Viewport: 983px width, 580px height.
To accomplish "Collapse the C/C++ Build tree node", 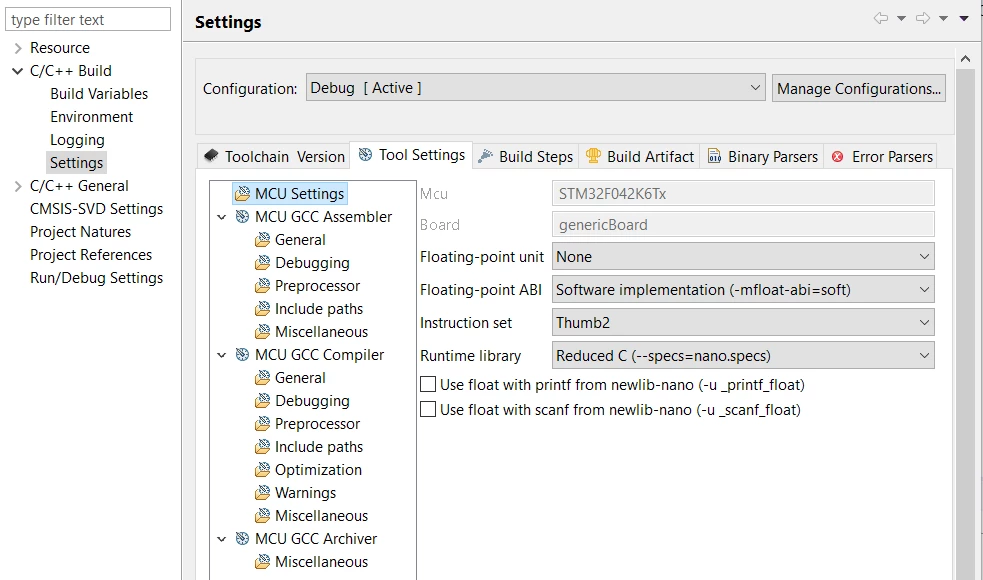I will [18, 71].
